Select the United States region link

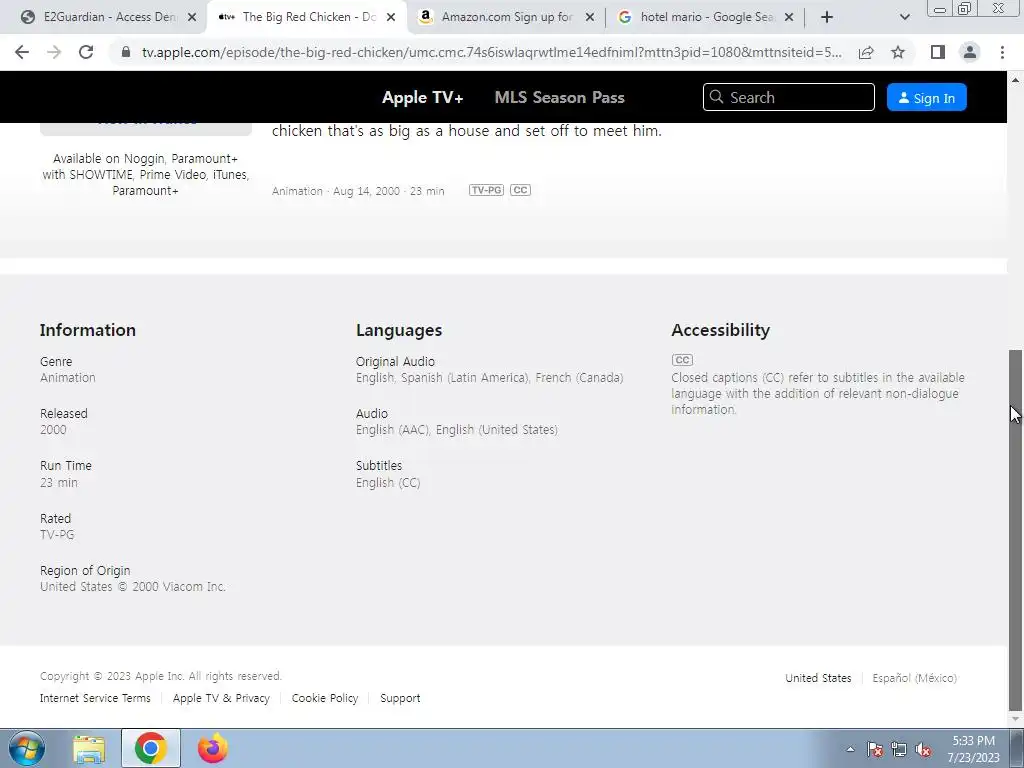click(818, 678)
